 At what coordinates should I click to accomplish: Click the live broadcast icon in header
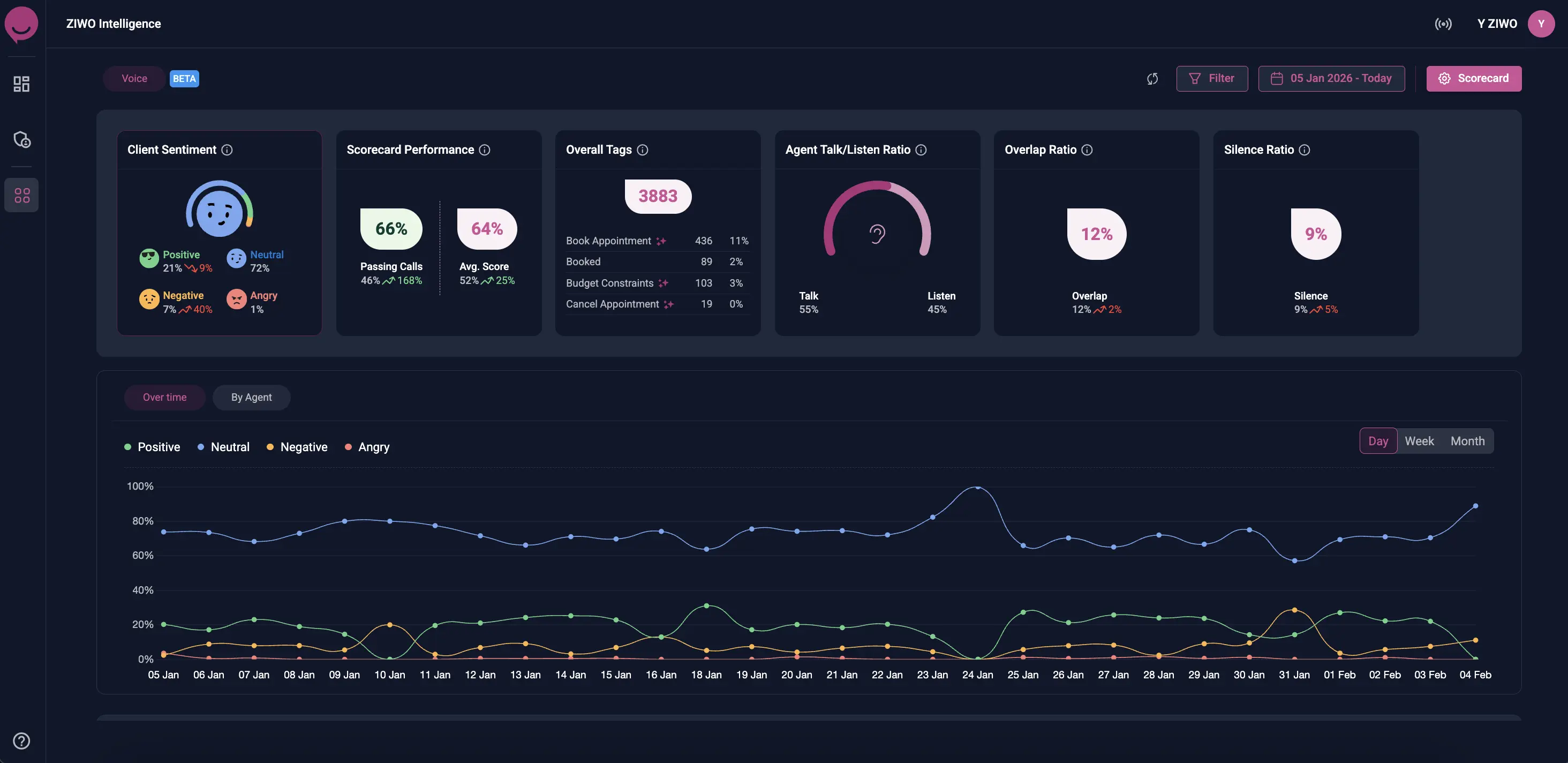(1443, 24)
